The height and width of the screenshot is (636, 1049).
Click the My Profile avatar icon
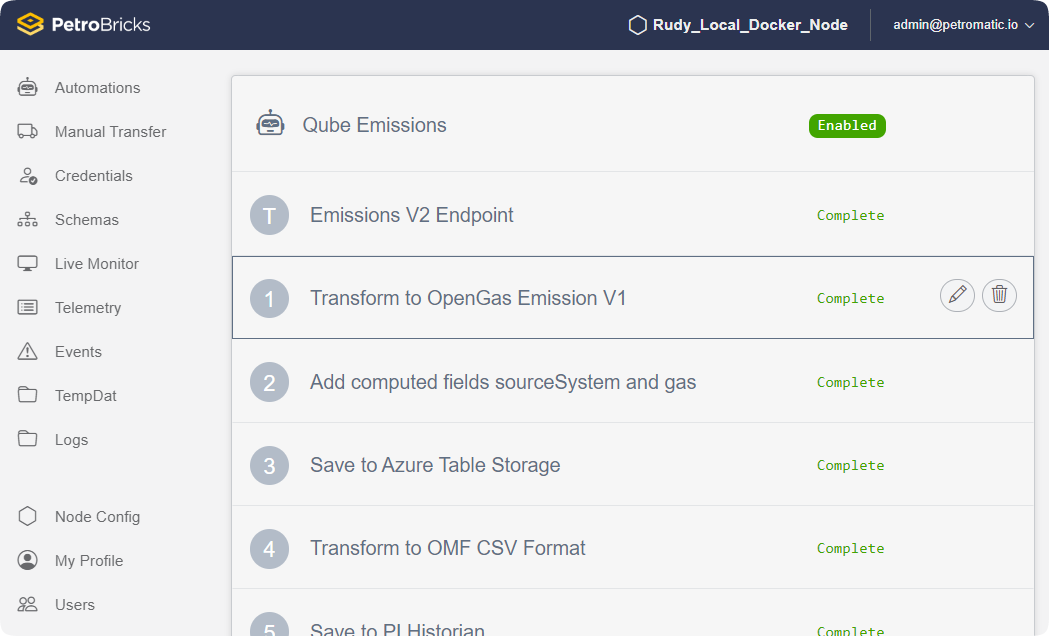coord(27,560)
